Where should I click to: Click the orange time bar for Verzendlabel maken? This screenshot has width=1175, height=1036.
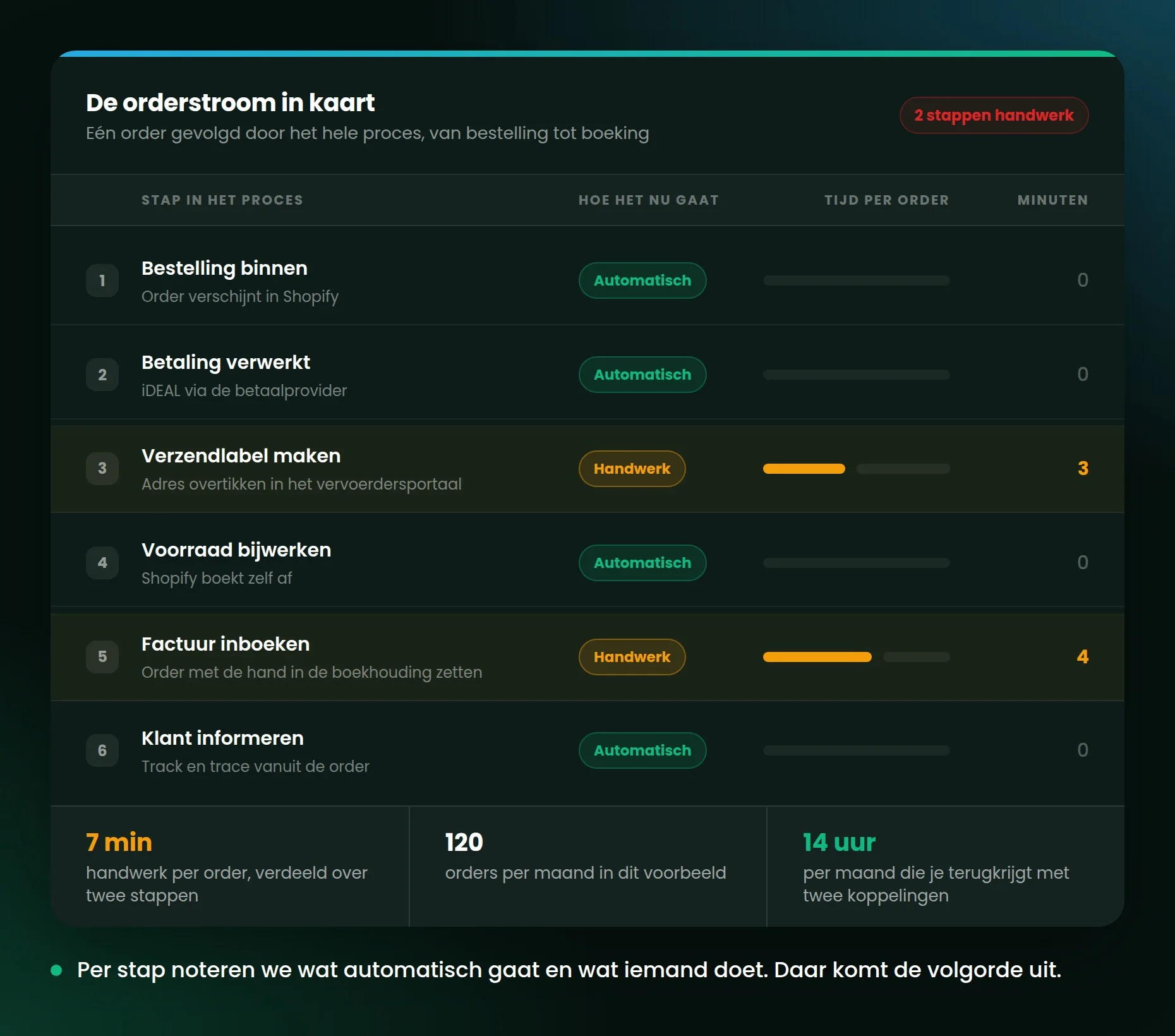pos(804,469)
